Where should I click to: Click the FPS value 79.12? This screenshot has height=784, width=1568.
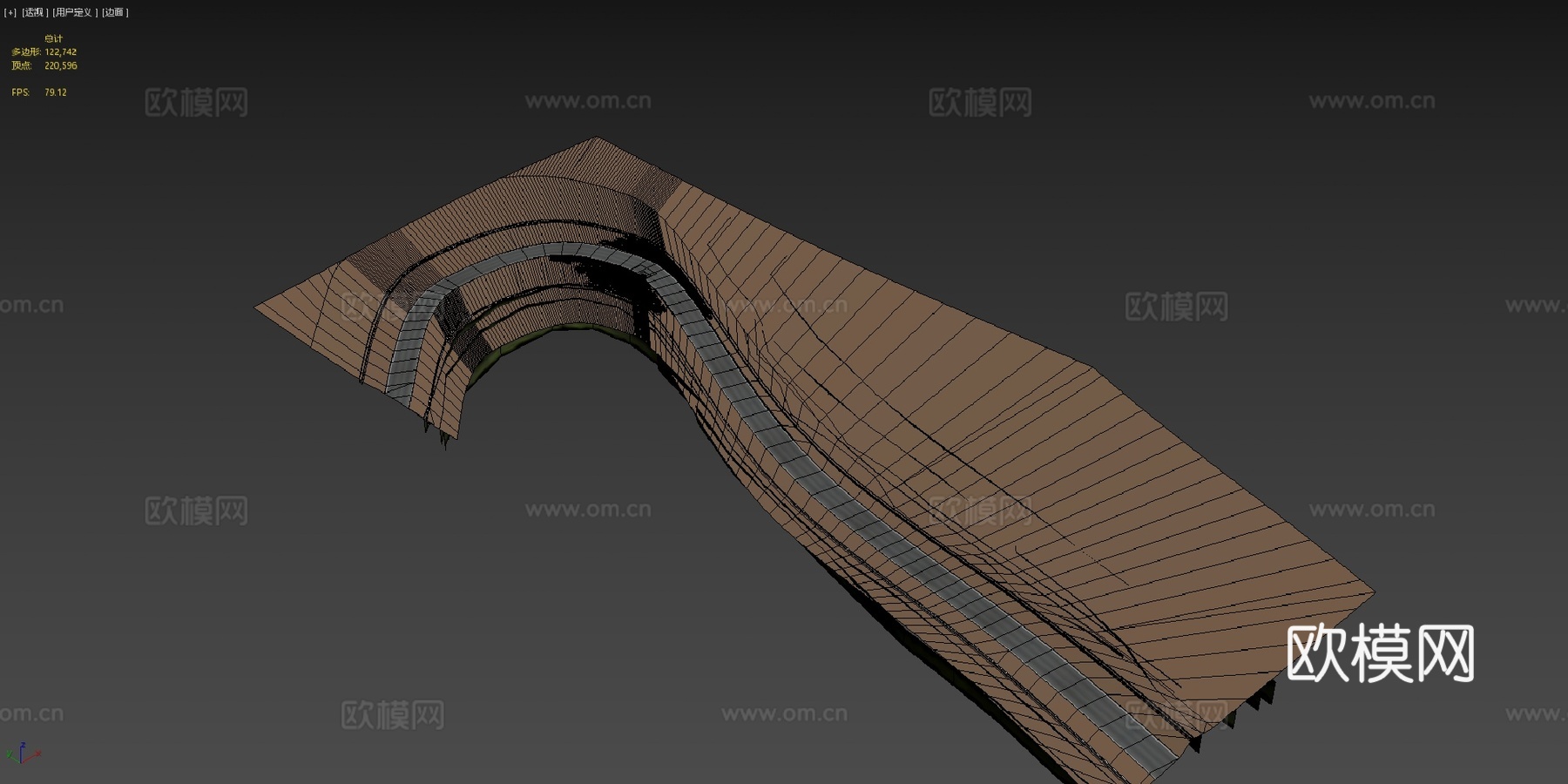click(x=56, y=91)
